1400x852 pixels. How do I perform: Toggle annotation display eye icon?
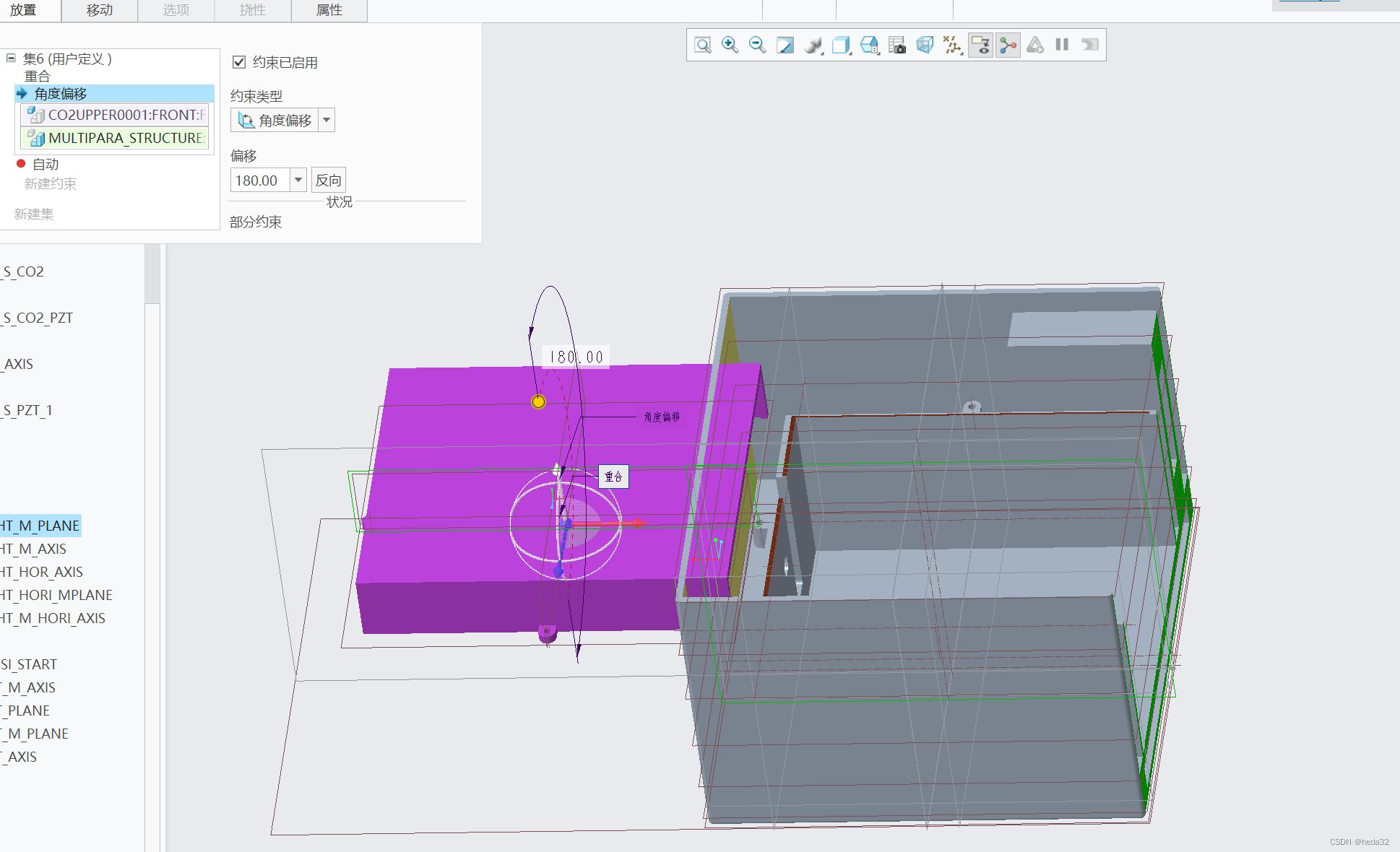(980, 45)
